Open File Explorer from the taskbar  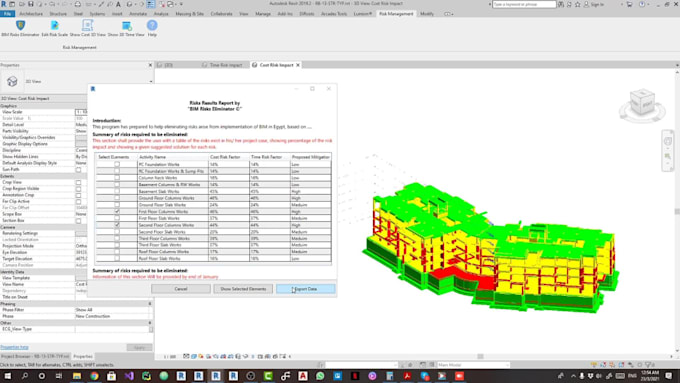[x=77, y=376]
